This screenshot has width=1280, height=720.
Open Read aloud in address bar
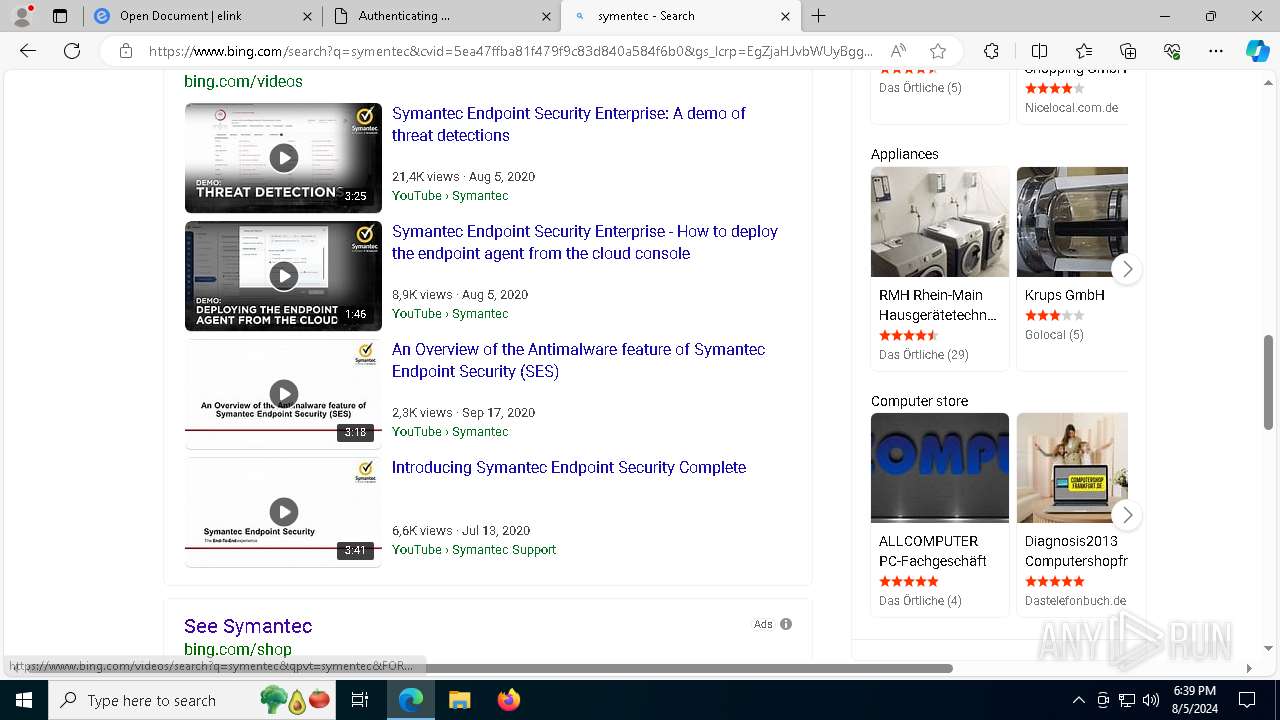(x=898, y=51)
